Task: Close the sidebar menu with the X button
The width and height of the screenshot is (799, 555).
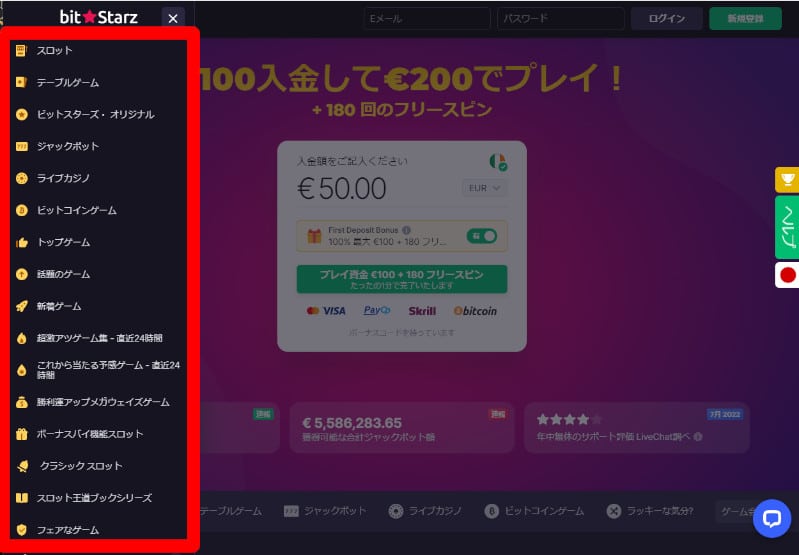Action: tap(173, 18)
